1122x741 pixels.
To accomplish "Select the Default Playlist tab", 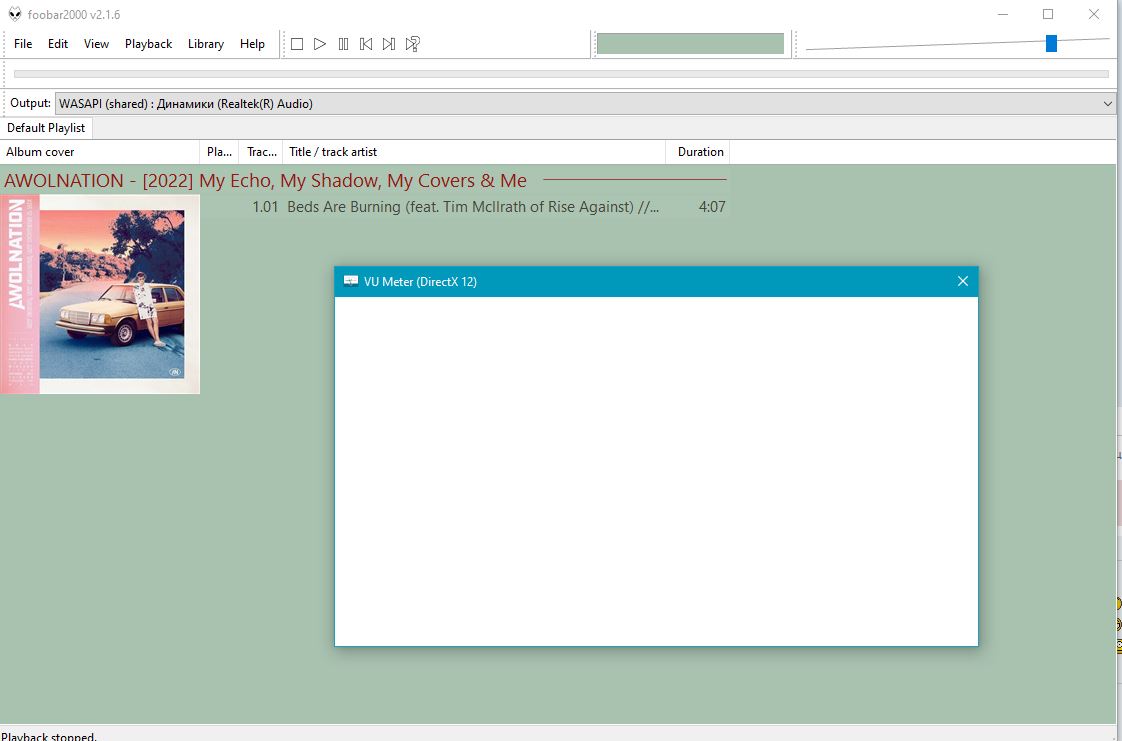I will [x=46, y=128].
